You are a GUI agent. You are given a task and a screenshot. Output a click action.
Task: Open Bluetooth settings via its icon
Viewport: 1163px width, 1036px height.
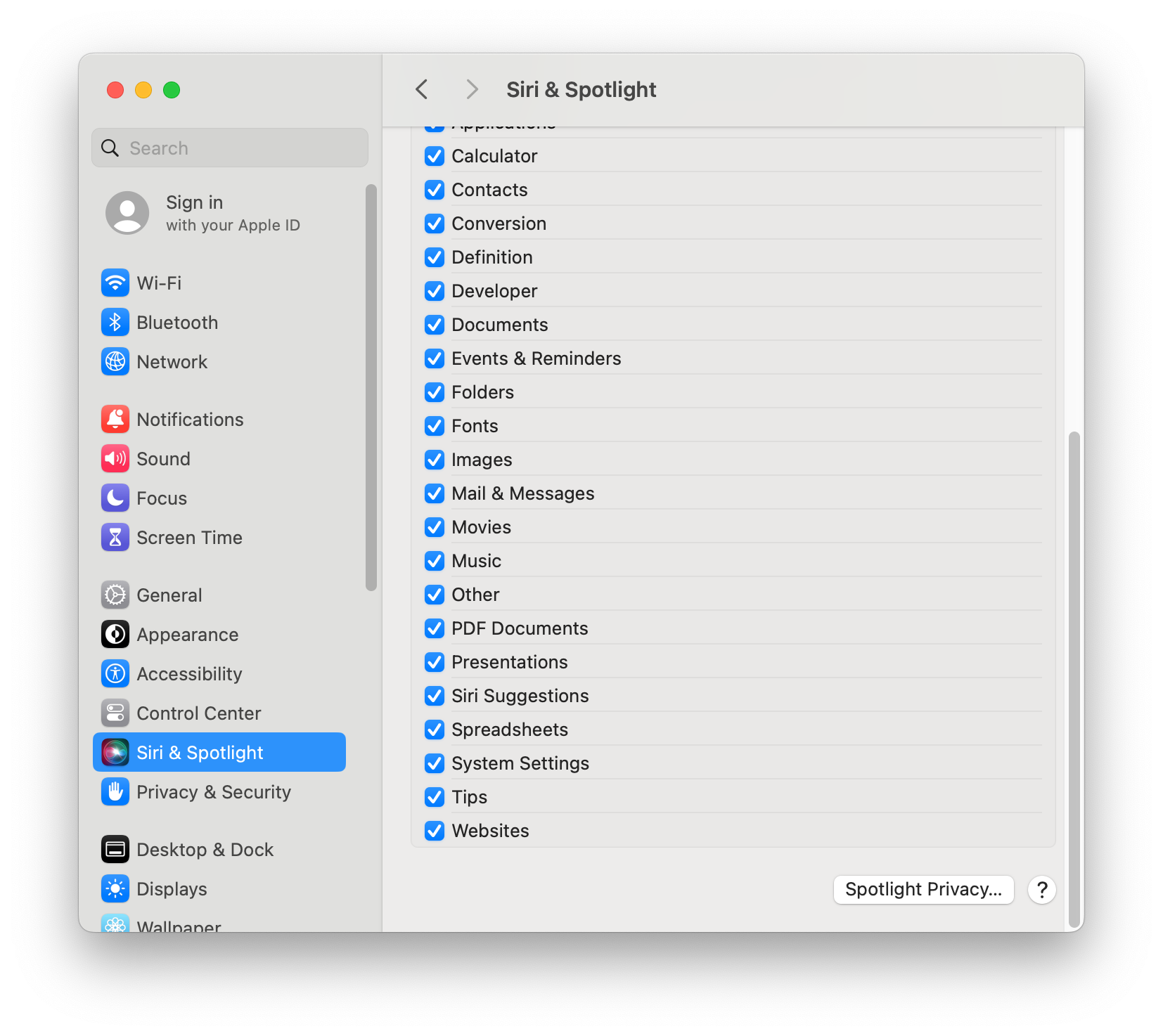(x=115, y=323)
